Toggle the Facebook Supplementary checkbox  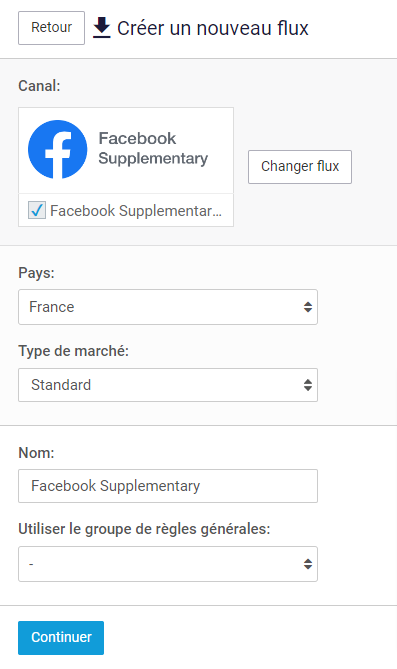coord(37,210)
